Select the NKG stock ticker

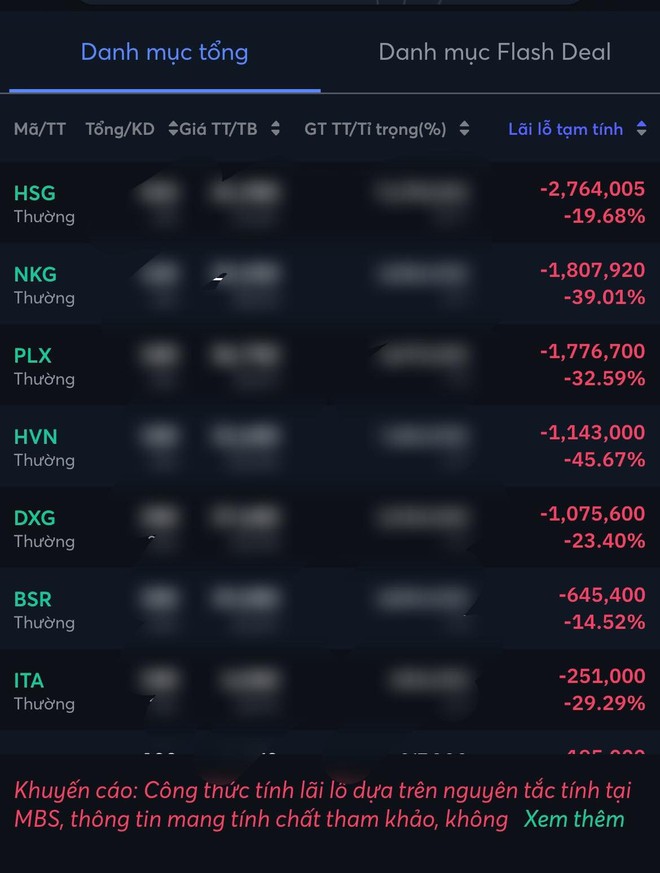click(x=35, y=274)
